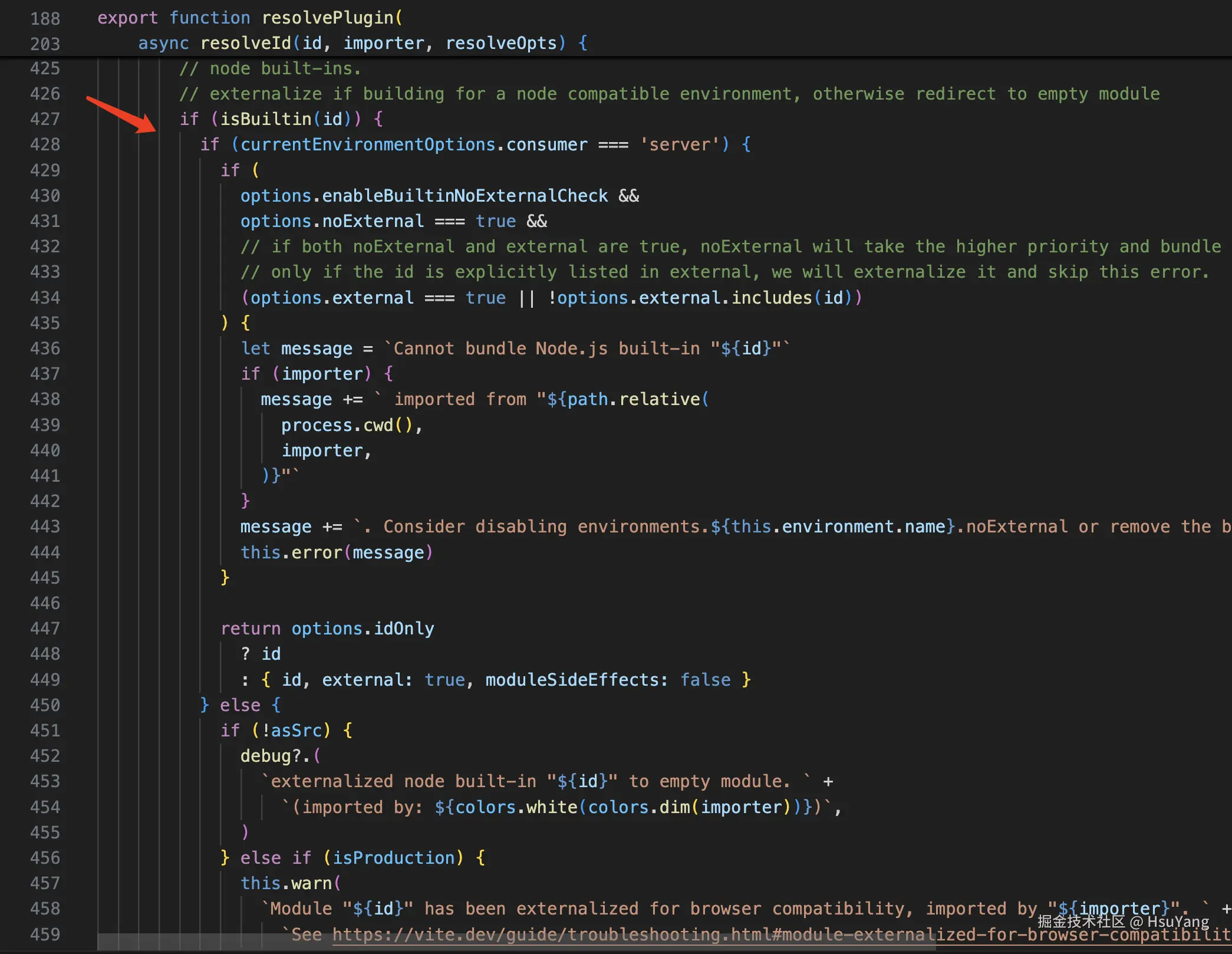Screen dimensions: 1232x954
Task: Click line number 427 in the gutter
Action: click(x=45, y=119)
